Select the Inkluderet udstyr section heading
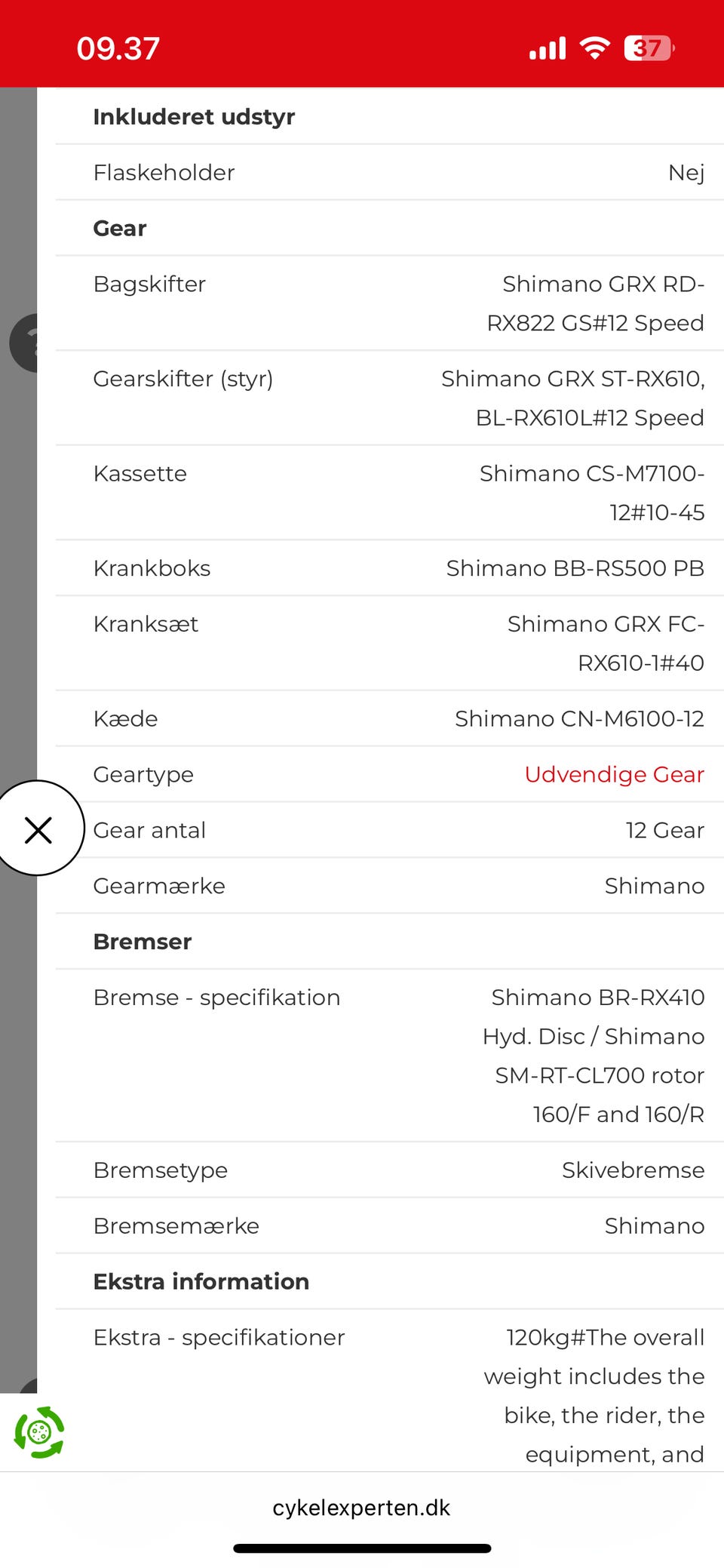This screenshot has width=724, height=1568. pyautogui.click(x=194, y=117)
